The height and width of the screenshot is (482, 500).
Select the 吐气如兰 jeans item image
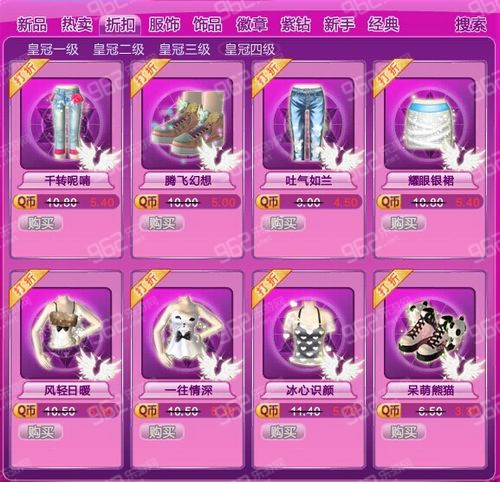point(309,124)
